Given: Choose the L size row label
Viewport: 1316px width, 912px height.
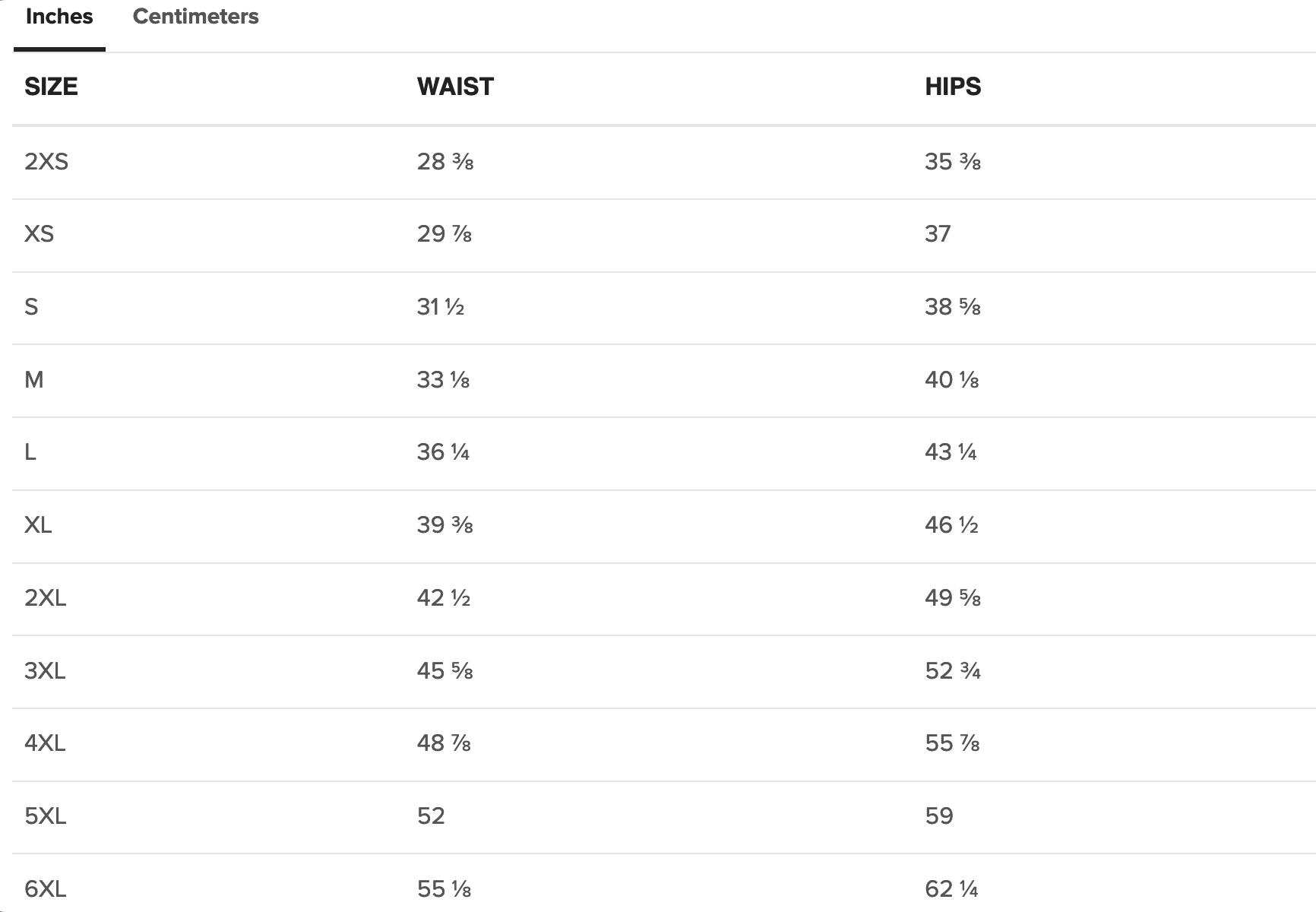Looking at the screenshot, I should (x=30, y=452).
